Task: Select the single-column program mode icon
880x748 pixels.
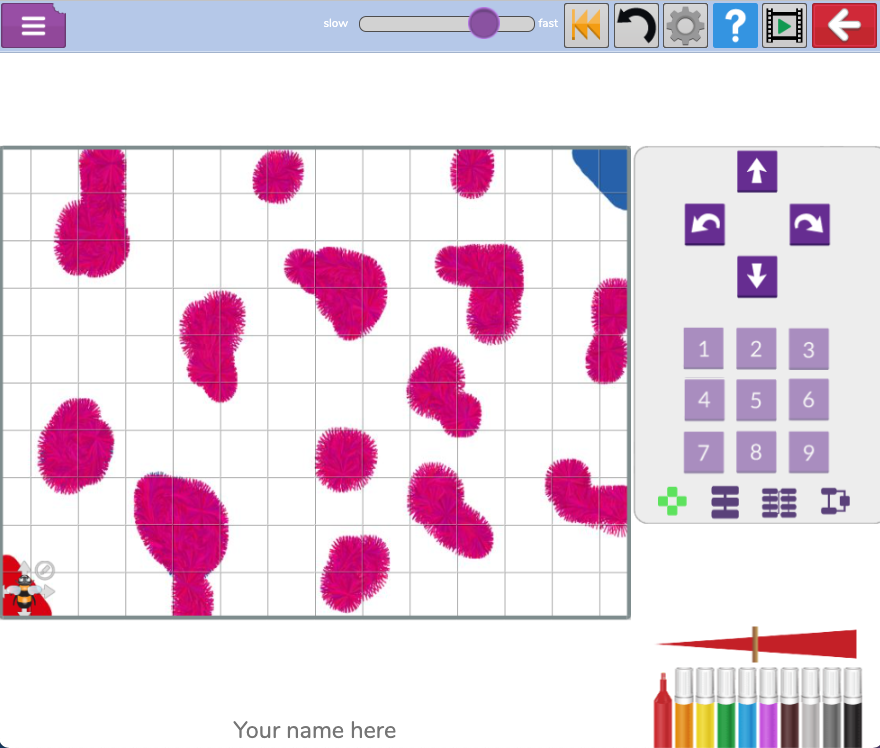Action: (725, 502)
